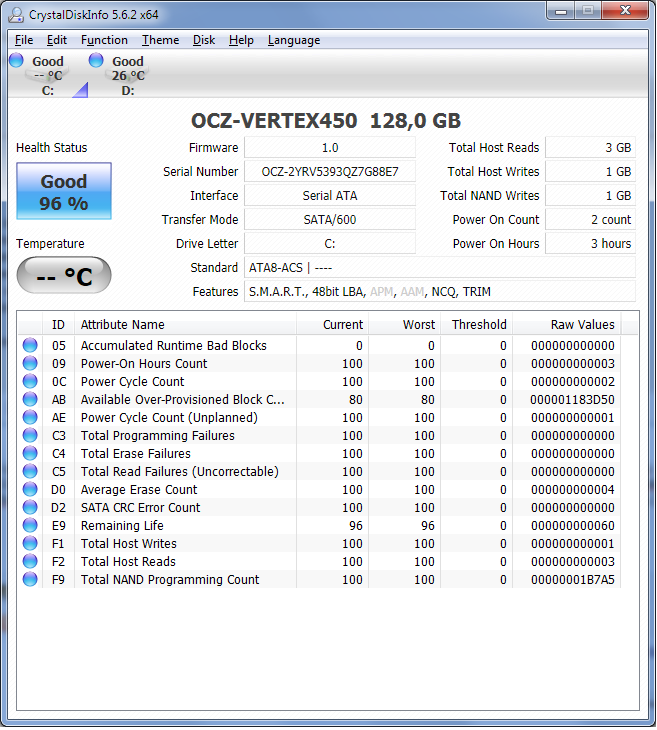
Task: Click status orb beside ID 0C row
Action: pyautogui.click(x=30, y=381)
